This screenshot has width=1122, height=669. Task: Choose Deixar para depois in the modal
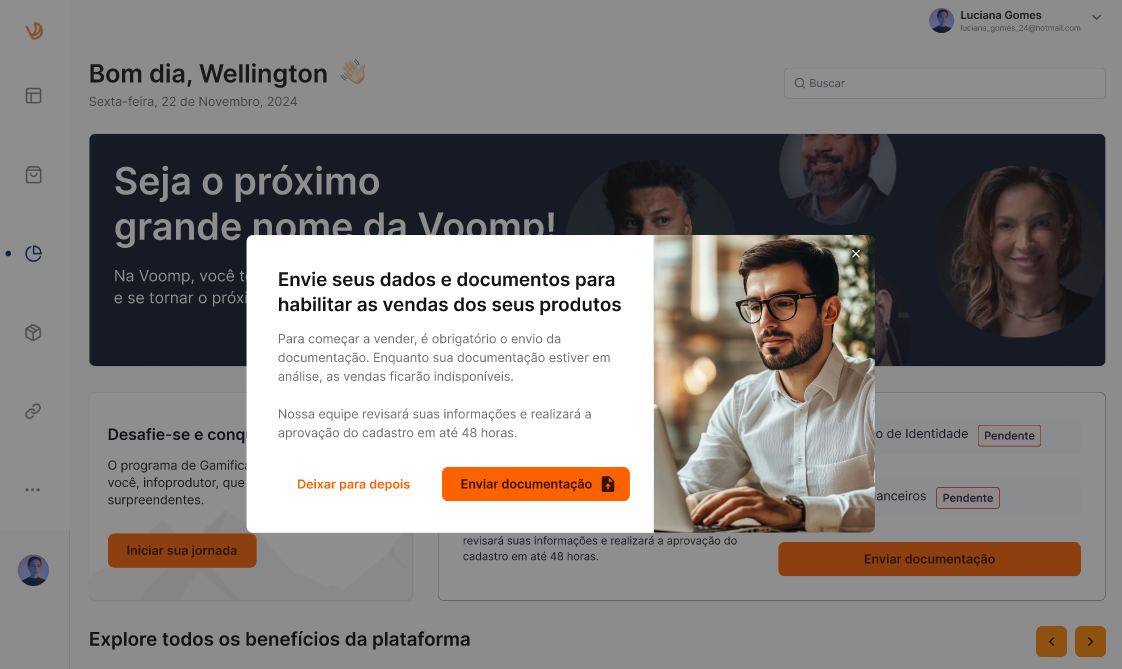353,484
